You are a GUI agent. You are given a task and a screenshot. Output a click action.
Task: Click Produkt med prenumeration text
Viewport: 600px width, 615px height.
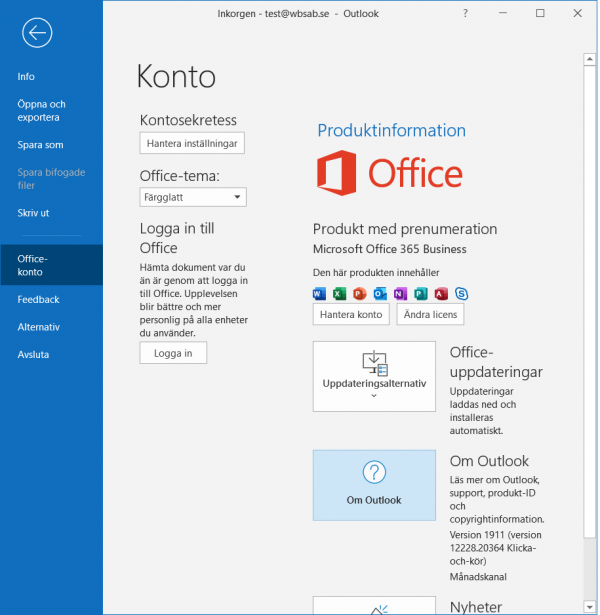click(x=405, y=229)
